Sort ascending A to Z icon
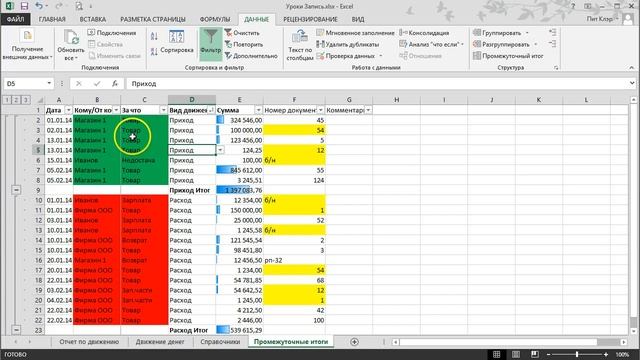This screenshot has width=640, height=360. point(154,37)
